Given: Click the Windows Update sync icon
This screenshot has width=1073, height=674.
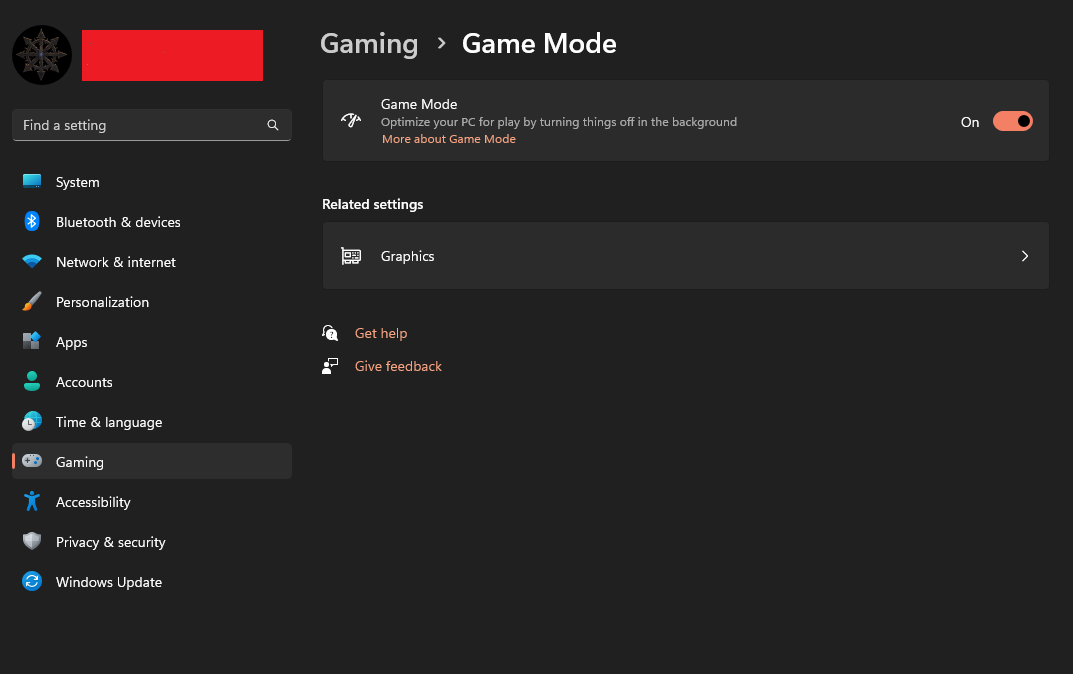Looking at the screenshot, I should click(x=31, y=581).
